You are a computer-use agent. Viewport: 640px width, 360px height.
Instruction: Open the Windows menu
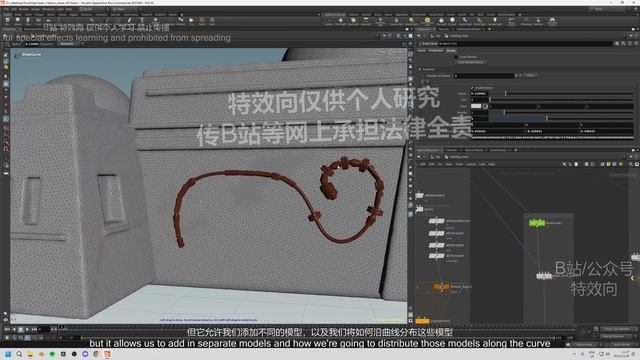click(x=48, y=9)
